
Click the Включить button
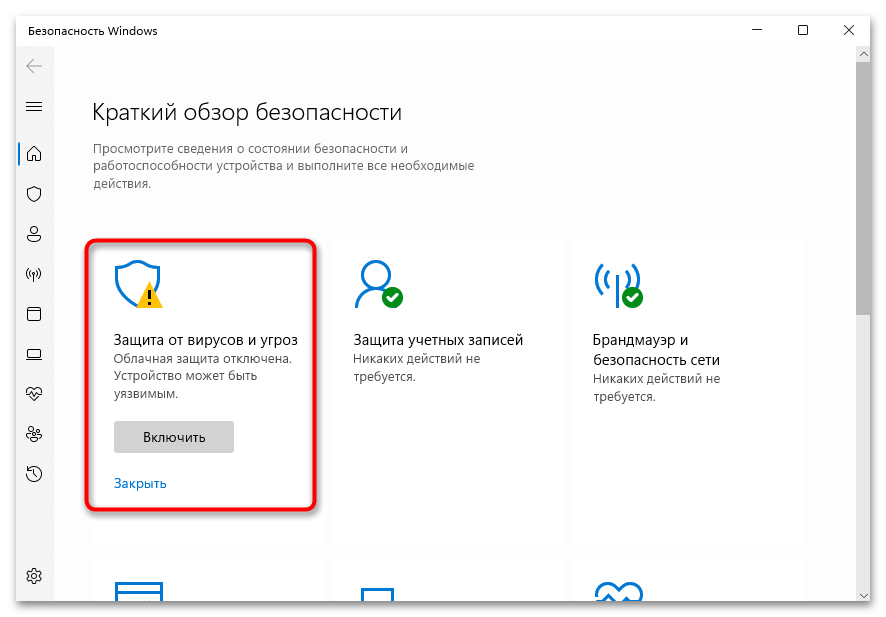click(x=174, y=437)
